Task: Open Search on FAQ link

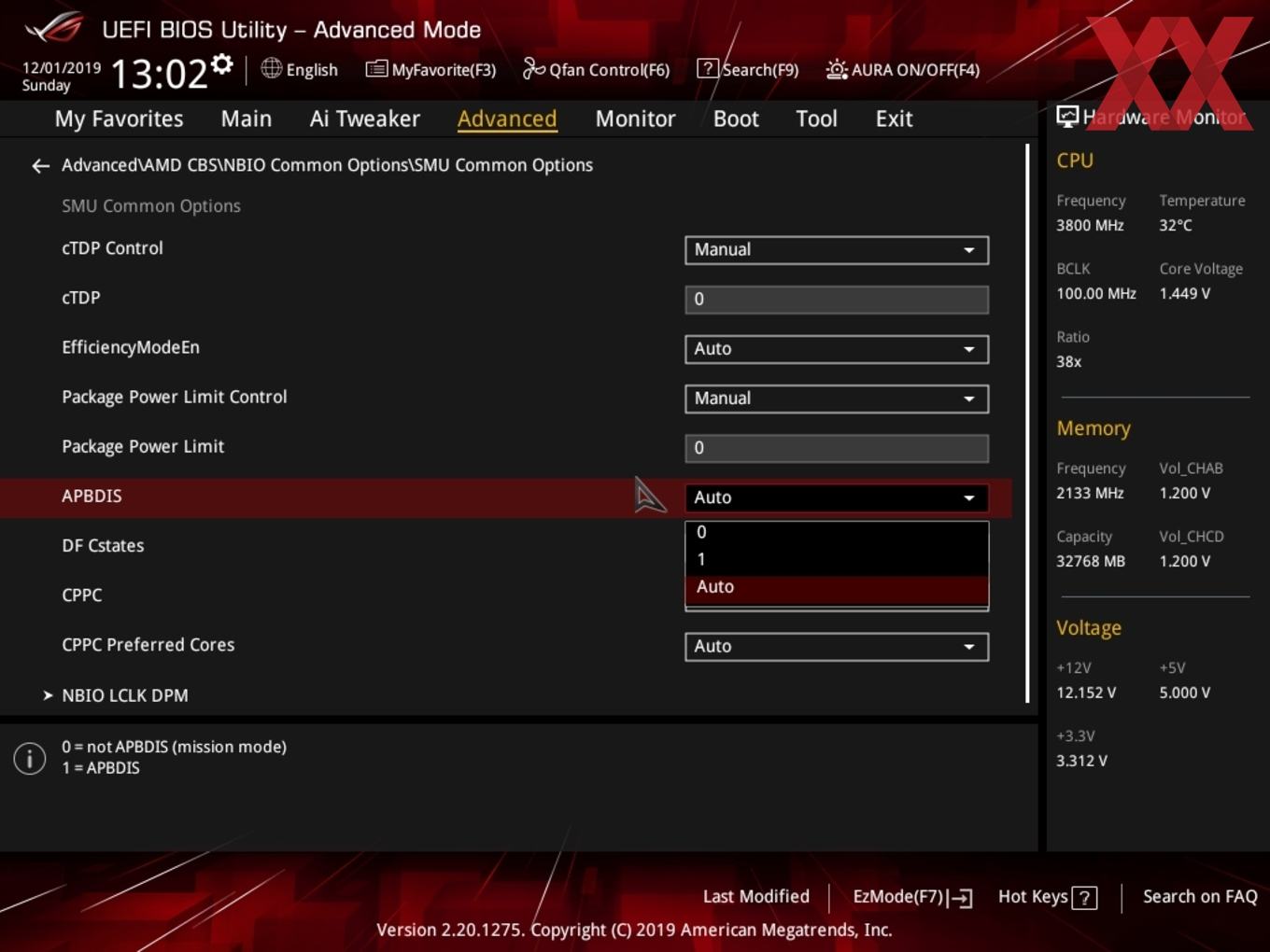Action: pyautogui.click(x=1200, y=897)
